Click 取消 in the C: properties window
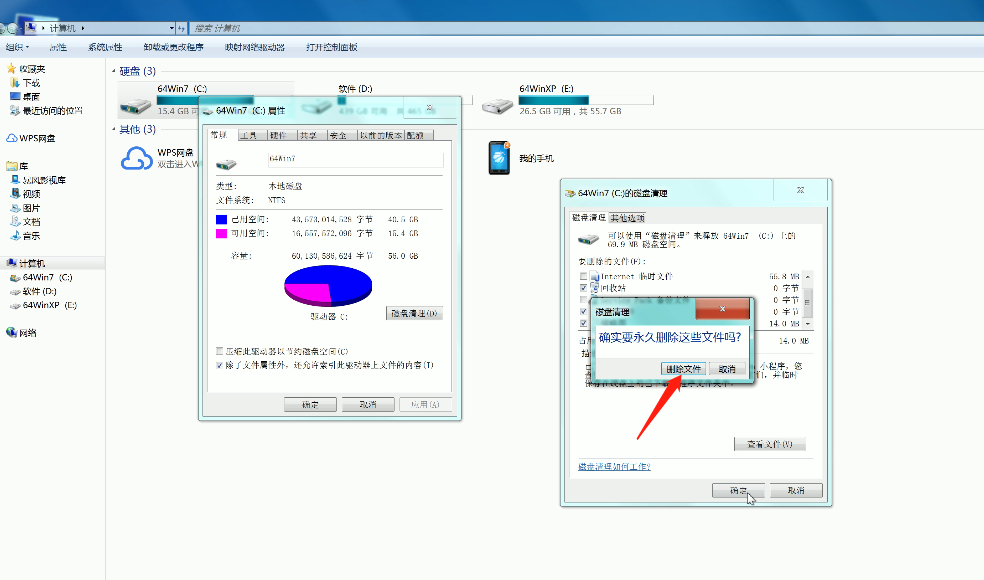 pyautogui.click(x=368, y=404)
